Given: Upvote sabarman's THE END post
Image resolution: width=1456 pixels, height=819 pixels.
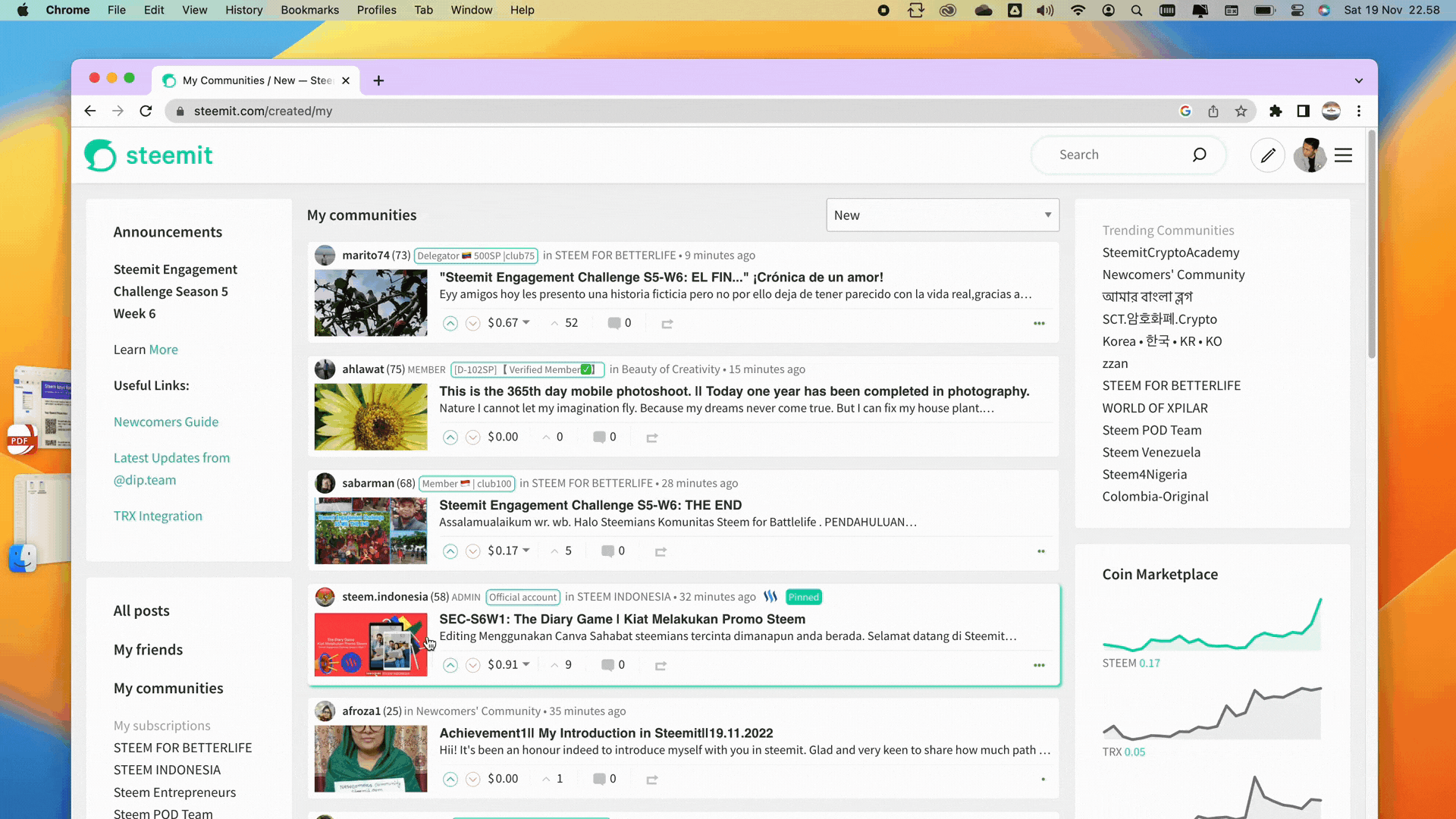Looking at the screenshot, I should coord(450,551).
